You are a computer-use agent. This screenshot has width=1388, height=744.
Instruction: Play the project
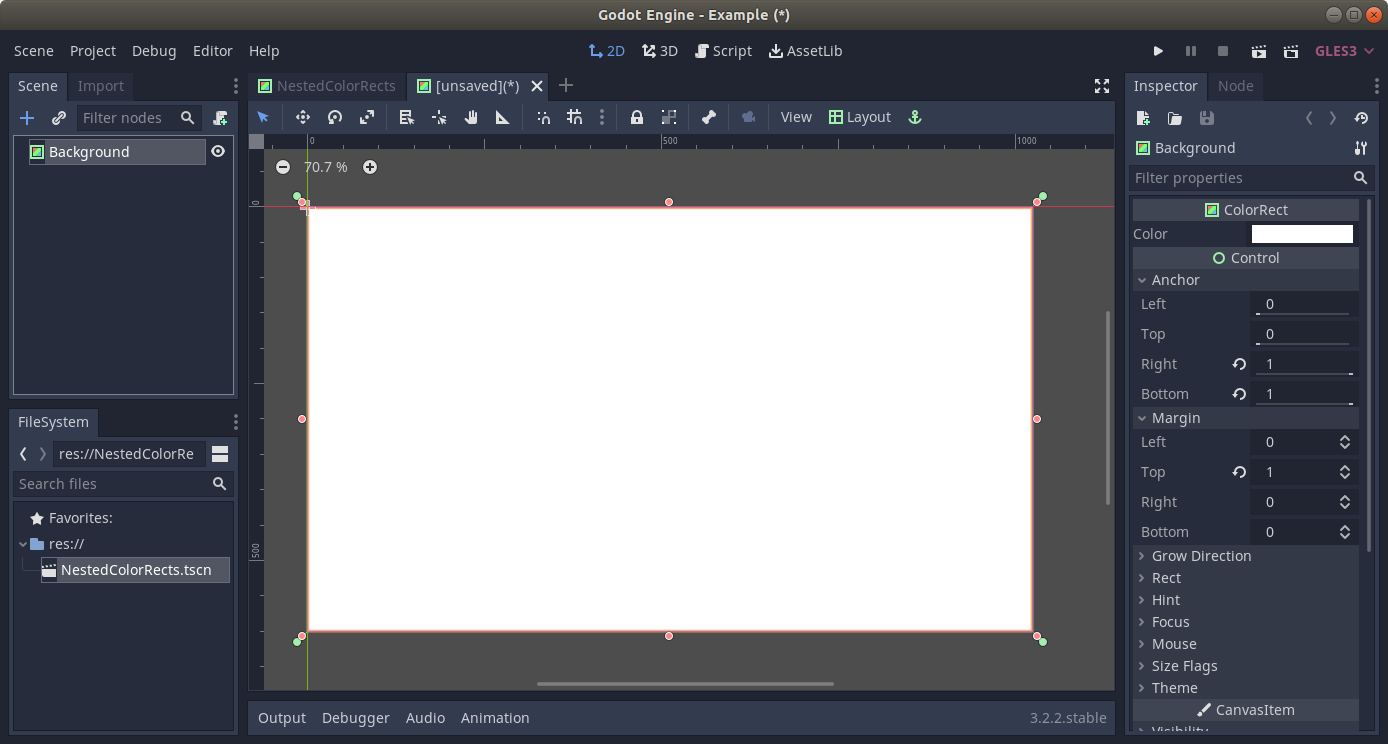1158,51
